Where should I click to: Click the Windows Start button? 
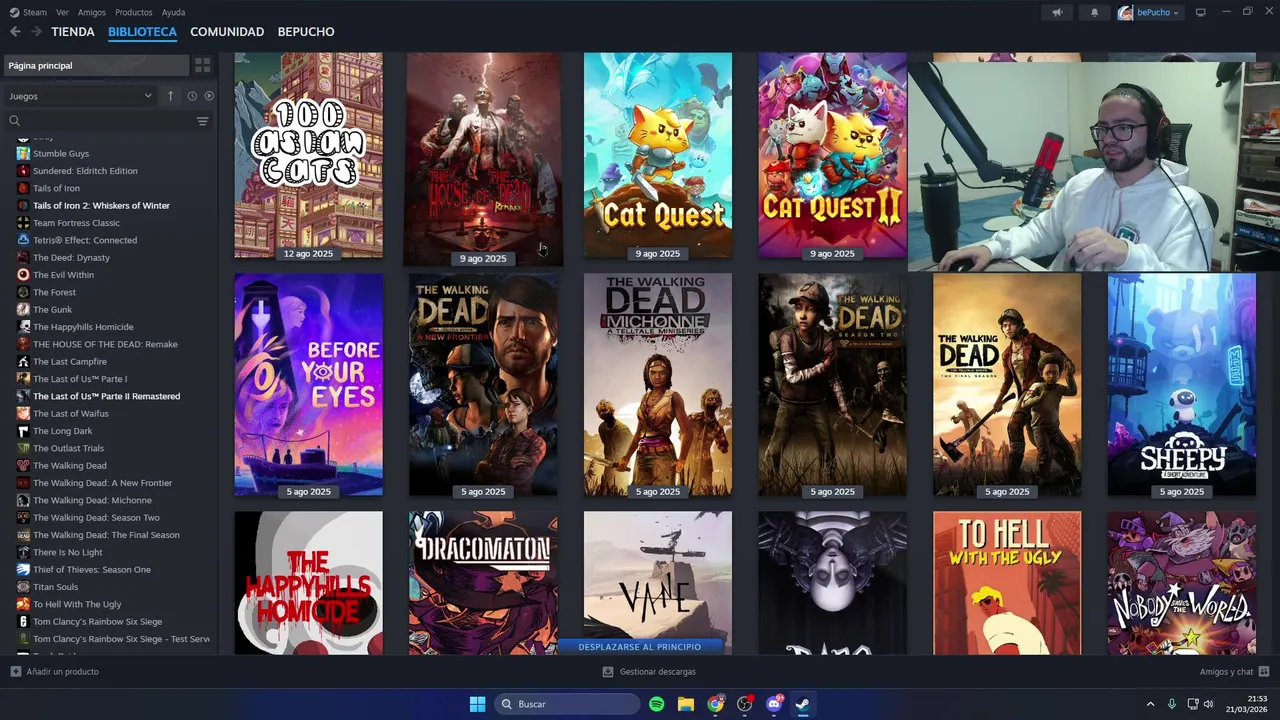(x=477, y=704)
